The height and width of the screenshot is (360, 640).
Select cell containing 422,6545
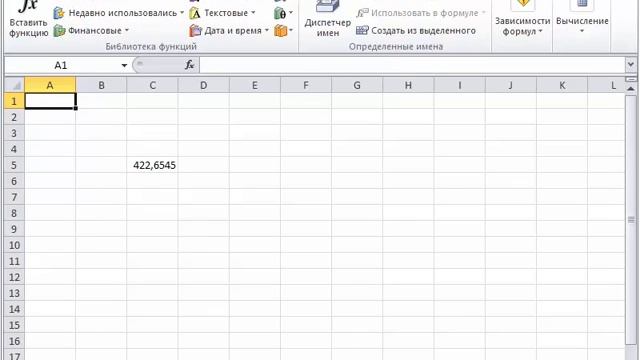(152, 165)
